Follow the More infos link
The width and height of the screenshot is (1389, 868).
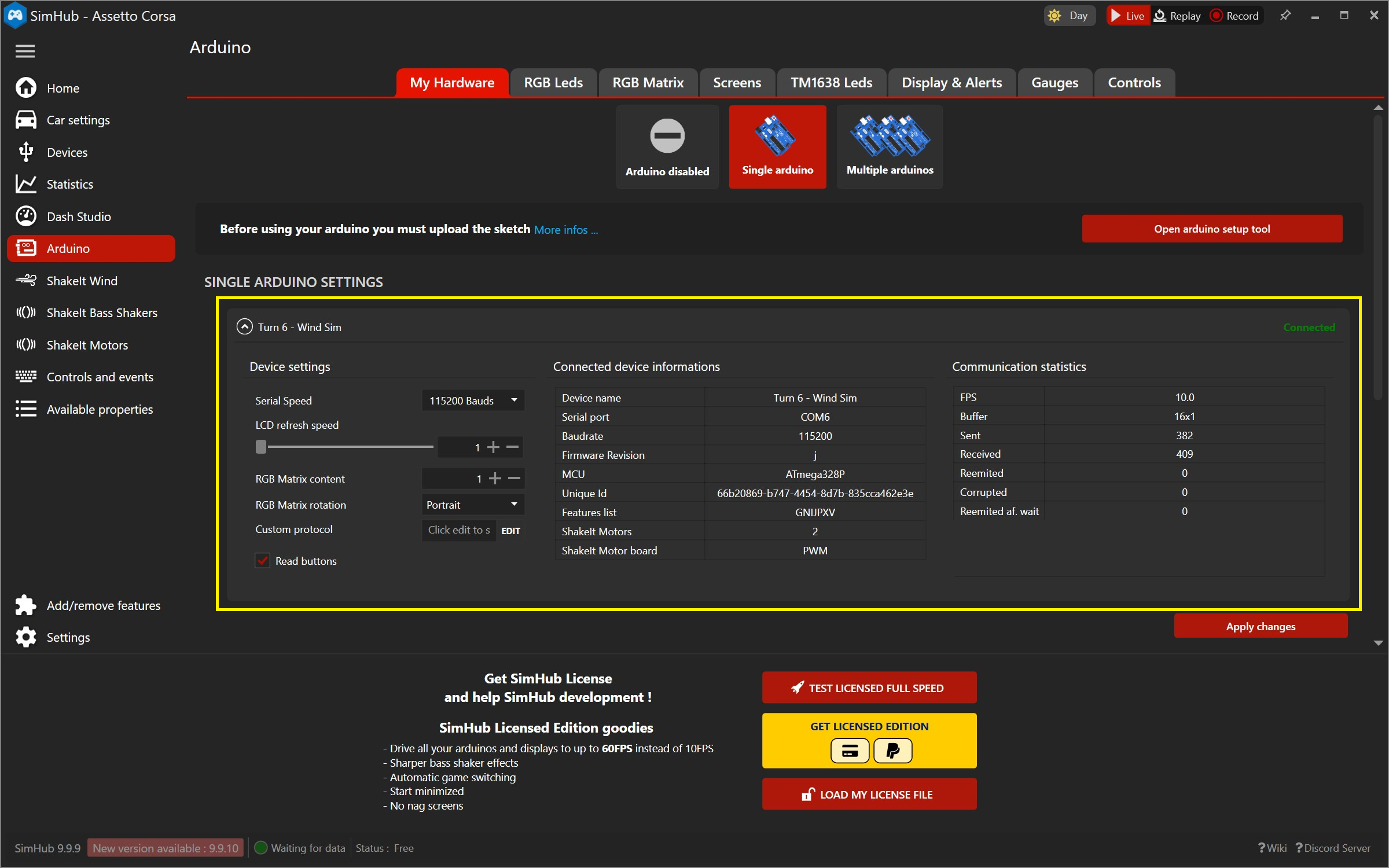click(x=565, y=230)
